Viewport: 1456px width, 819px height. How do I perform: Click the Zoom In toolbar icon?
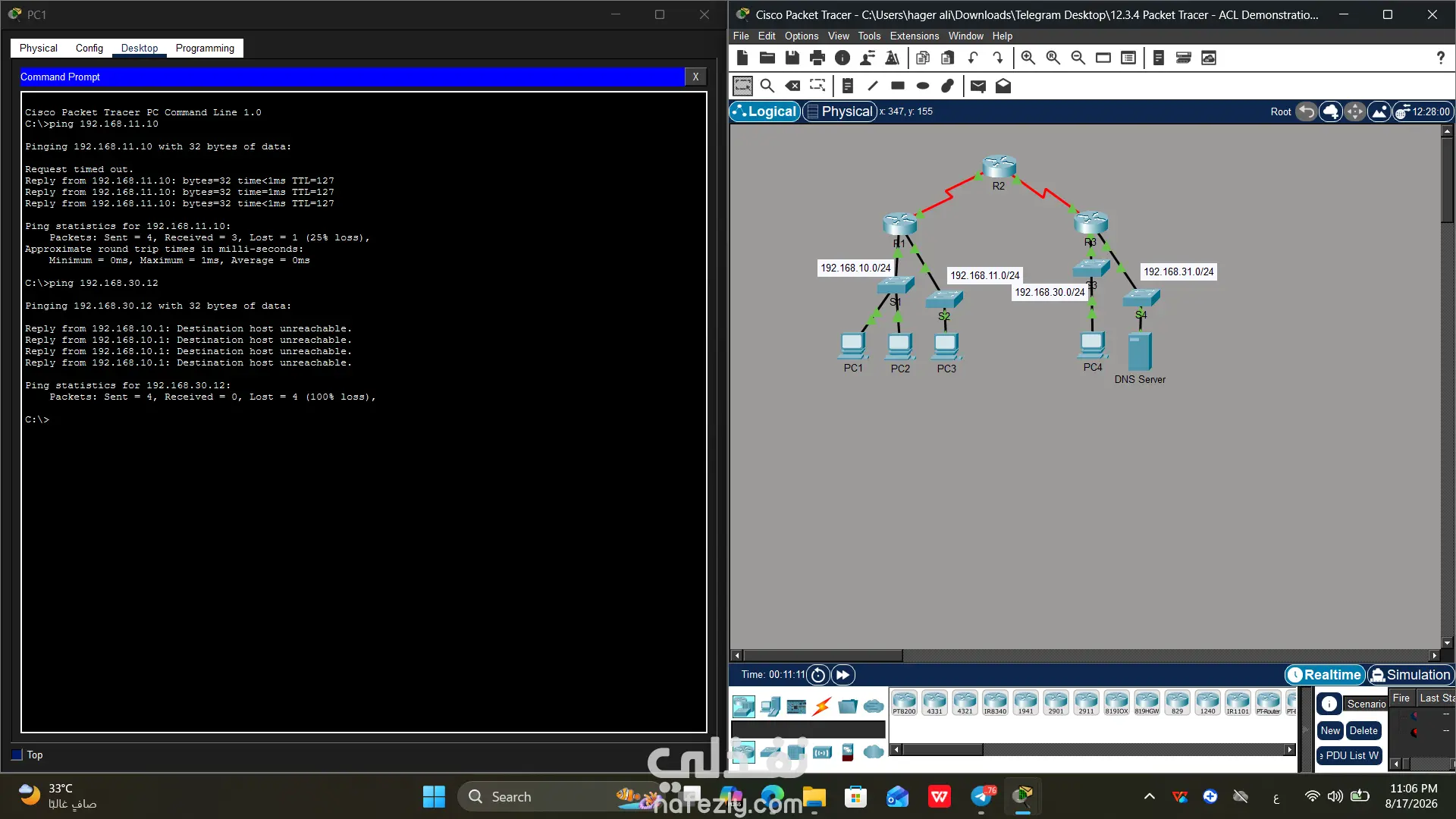1028,58
